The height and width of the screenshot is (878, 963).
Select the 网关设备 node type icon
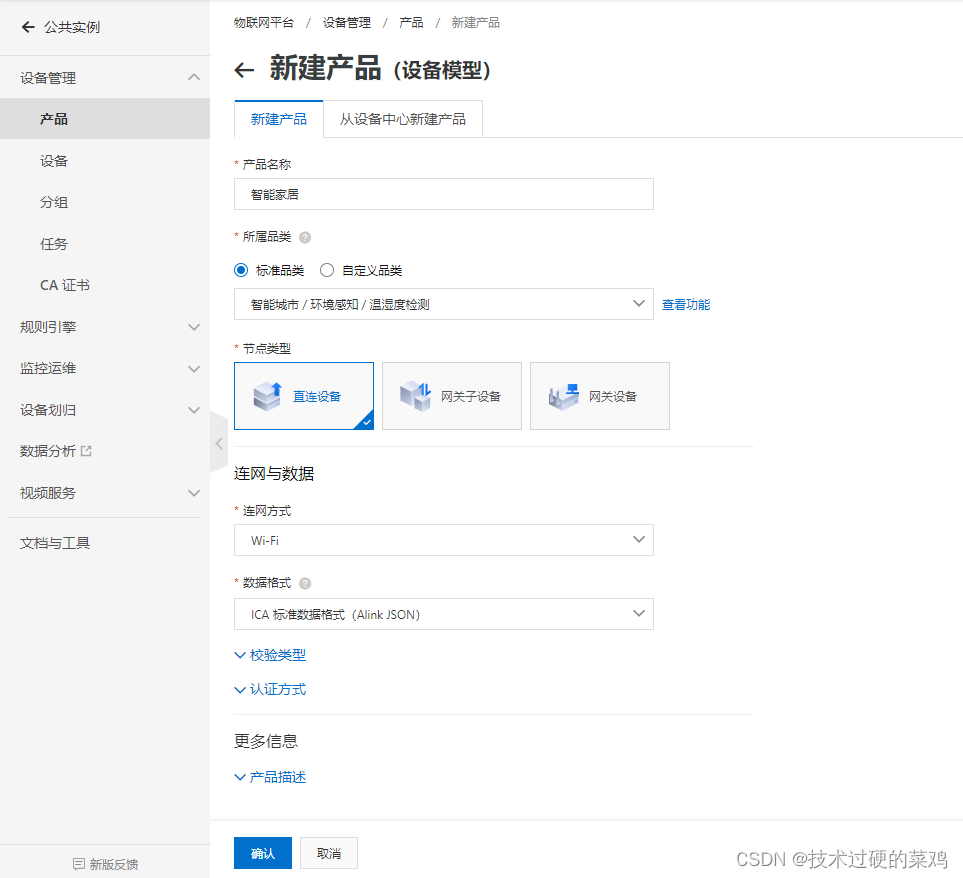pos(599,395)
